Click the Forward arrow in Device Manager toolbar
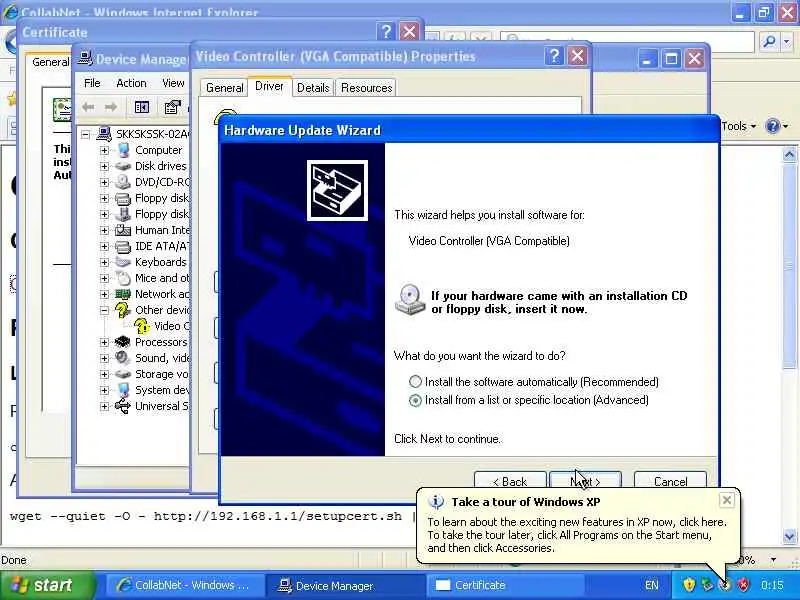This screenshot has width=800, height=600. pyautogui.click(x=111, y=107)
